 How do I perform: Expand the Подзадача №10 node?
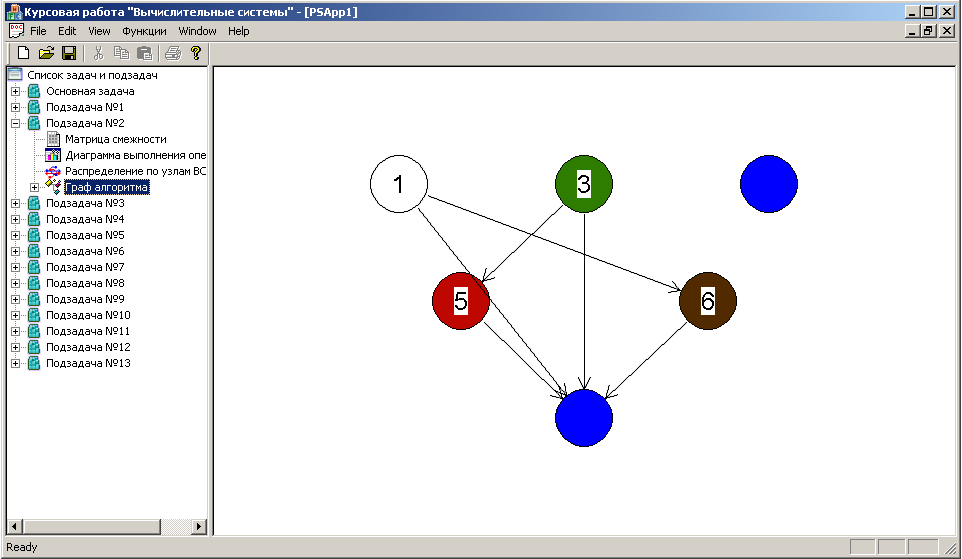[15, 315]
